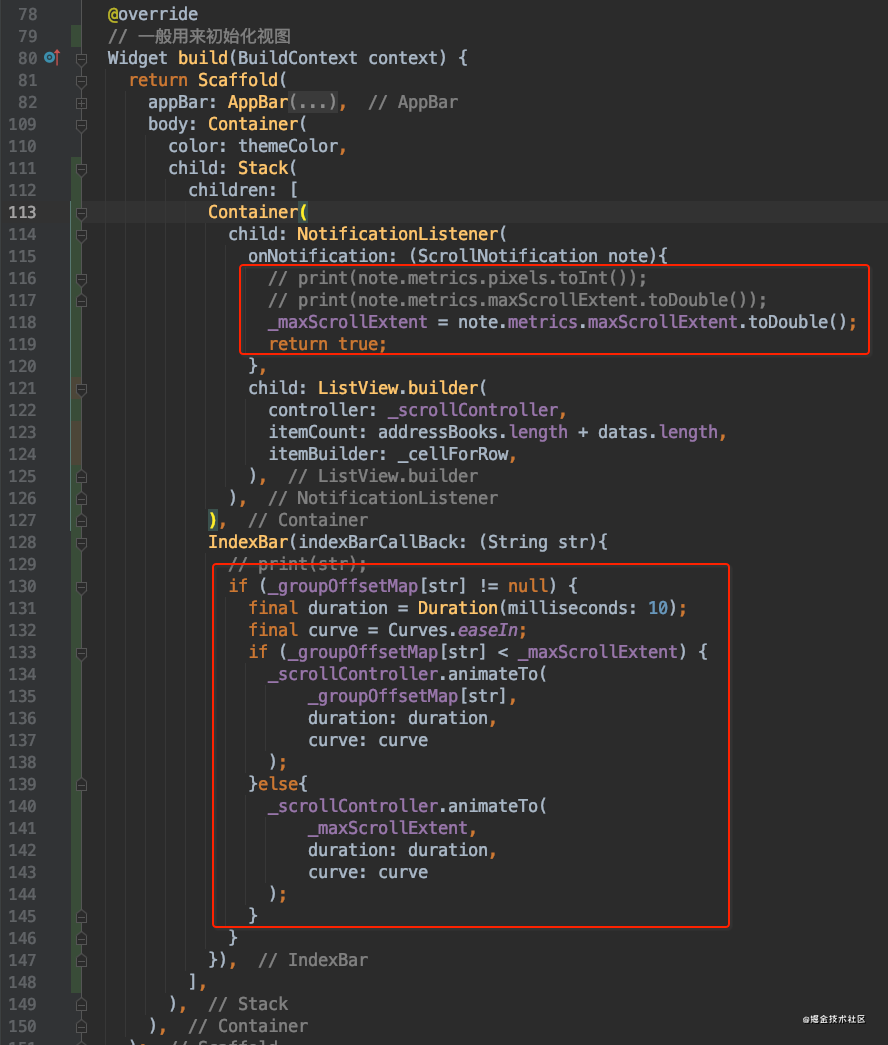Click the highlighted line number 113
888x1045 pixels.
pyautogui.click(x=22, y=212)
